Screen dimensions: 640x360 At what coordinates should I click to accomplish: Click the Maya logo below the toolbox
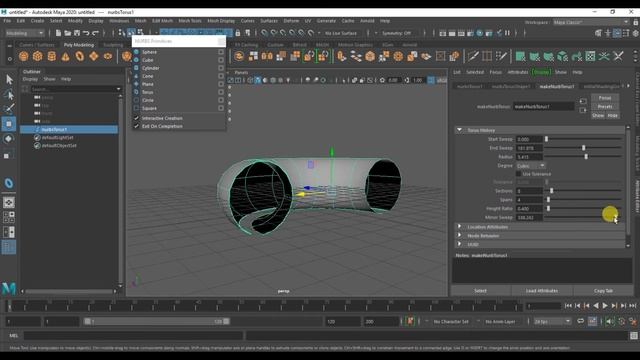[x=9, y=289]
